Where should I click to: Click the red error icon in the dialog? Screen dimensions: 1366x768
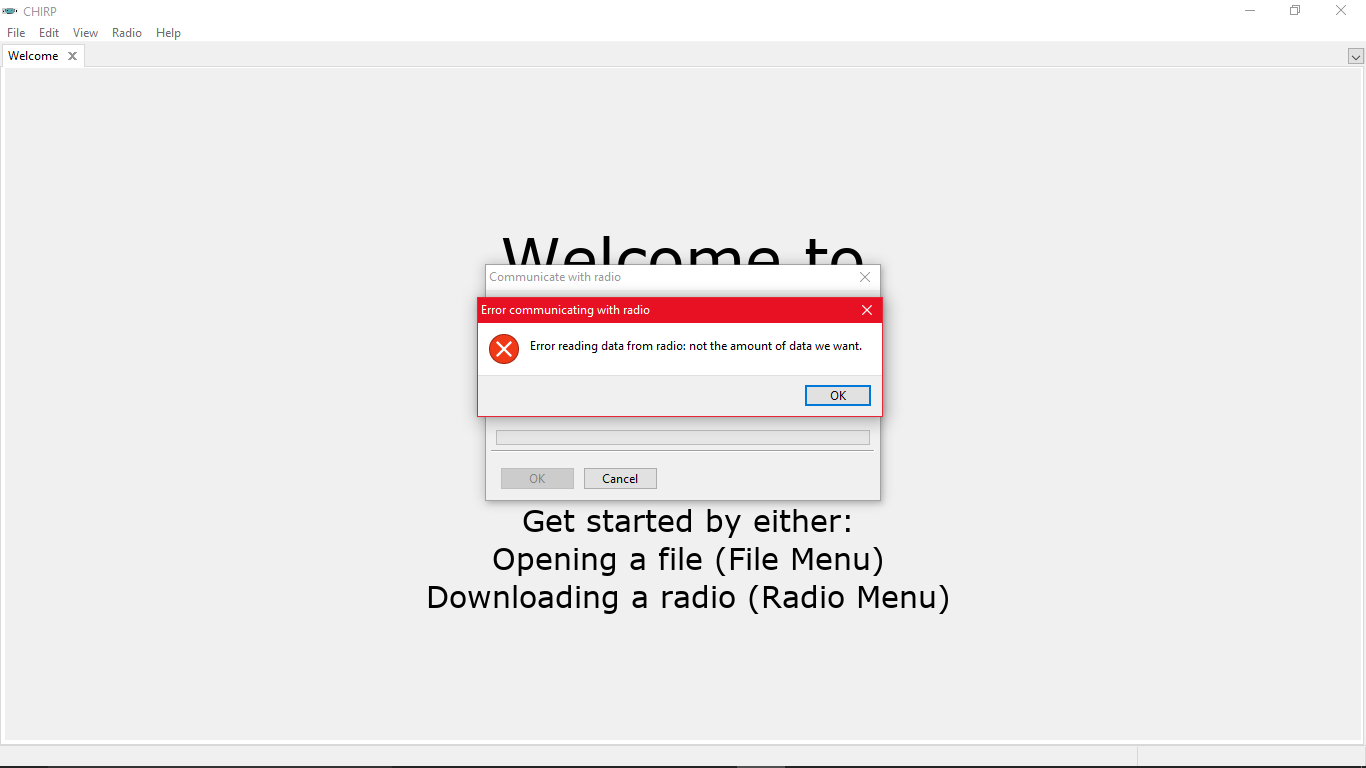pyautogui.click(x=504, y=349)
